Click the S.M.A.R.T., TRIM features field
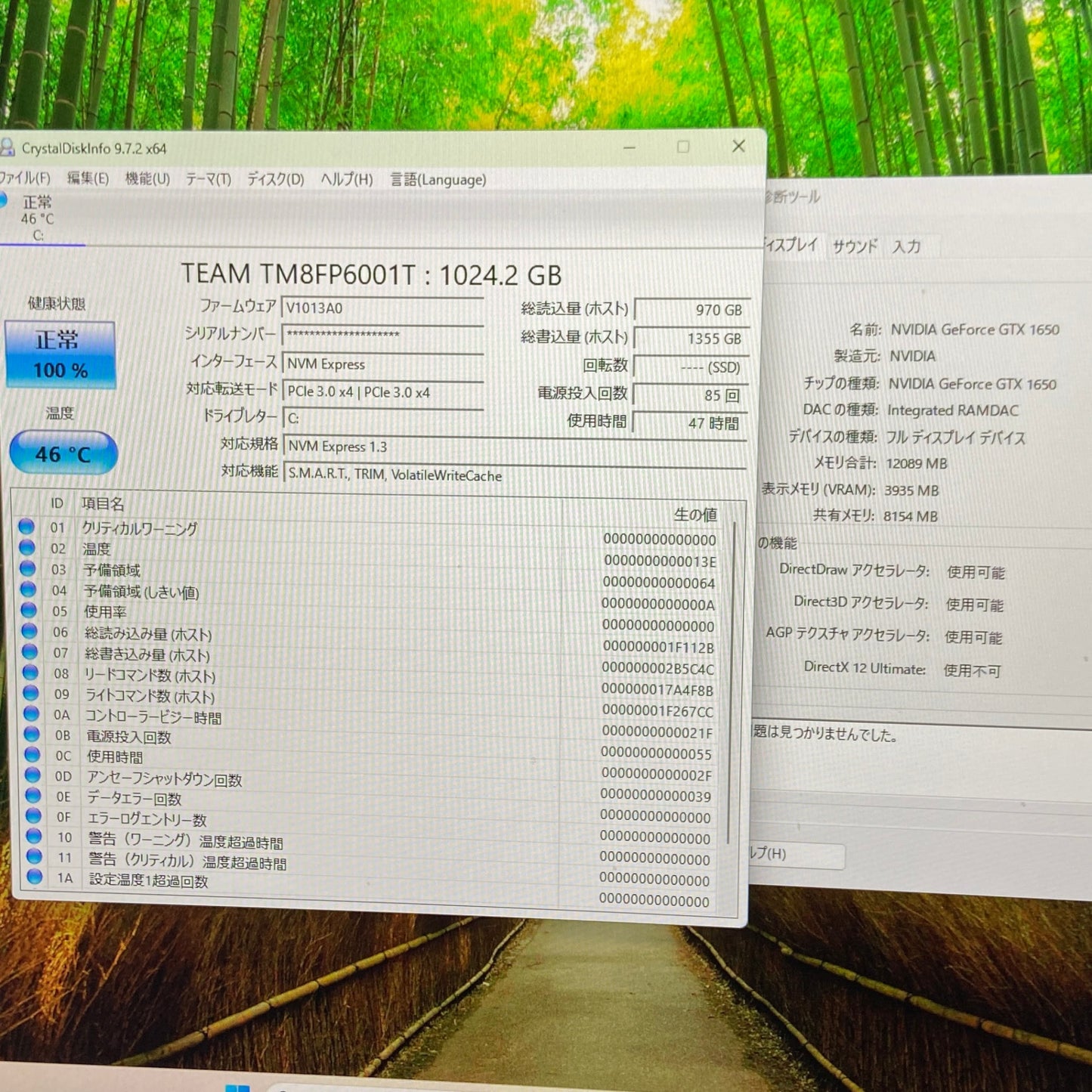1092x1092 pixels. [x=515, y=475]
